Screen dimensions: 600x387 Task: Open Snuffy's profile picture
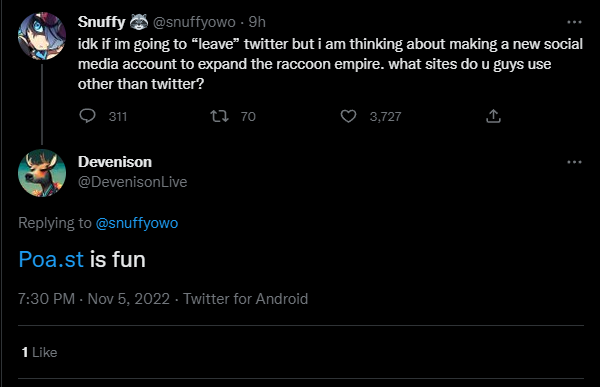pos(42,36)
